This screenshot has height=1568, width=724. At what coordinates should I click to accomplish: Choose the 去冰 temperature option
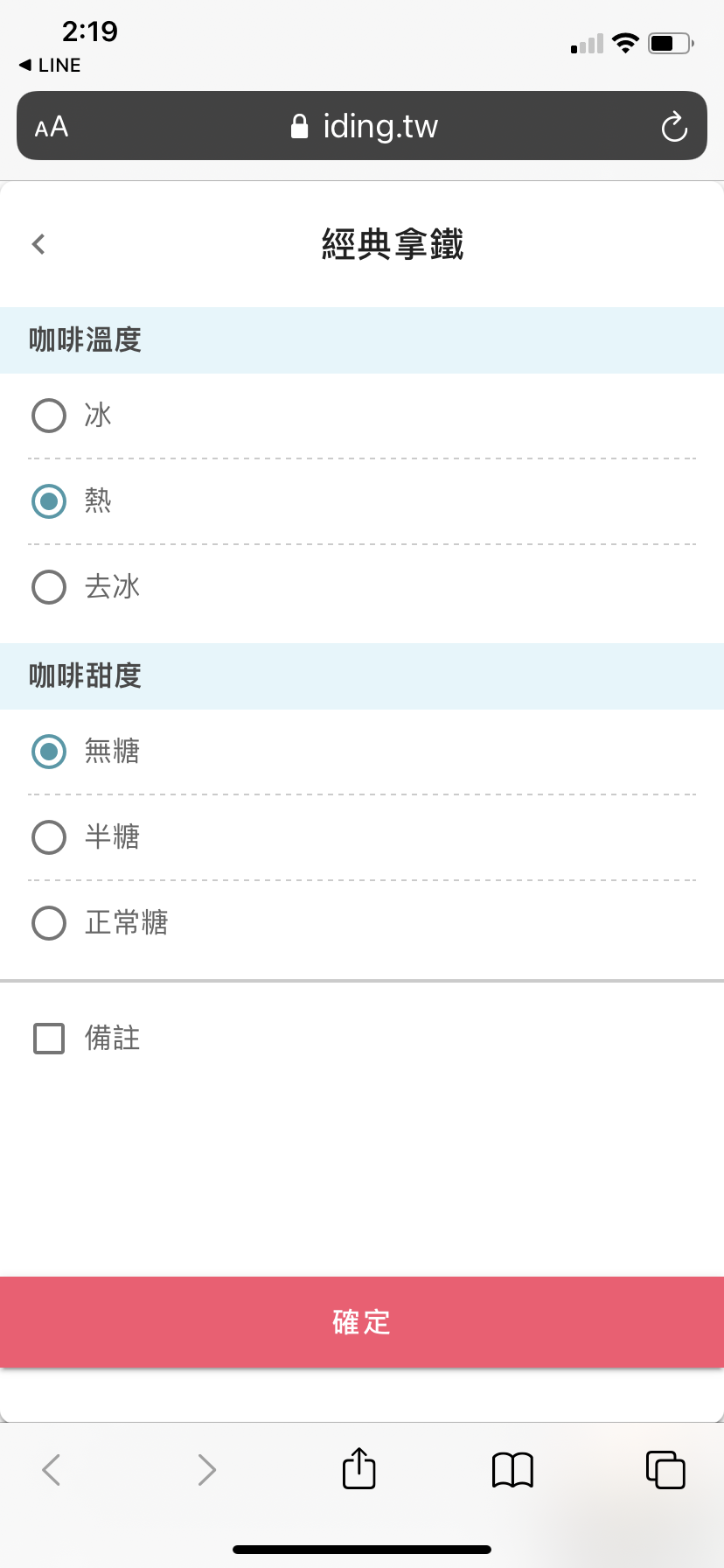(x=49, y=587)
